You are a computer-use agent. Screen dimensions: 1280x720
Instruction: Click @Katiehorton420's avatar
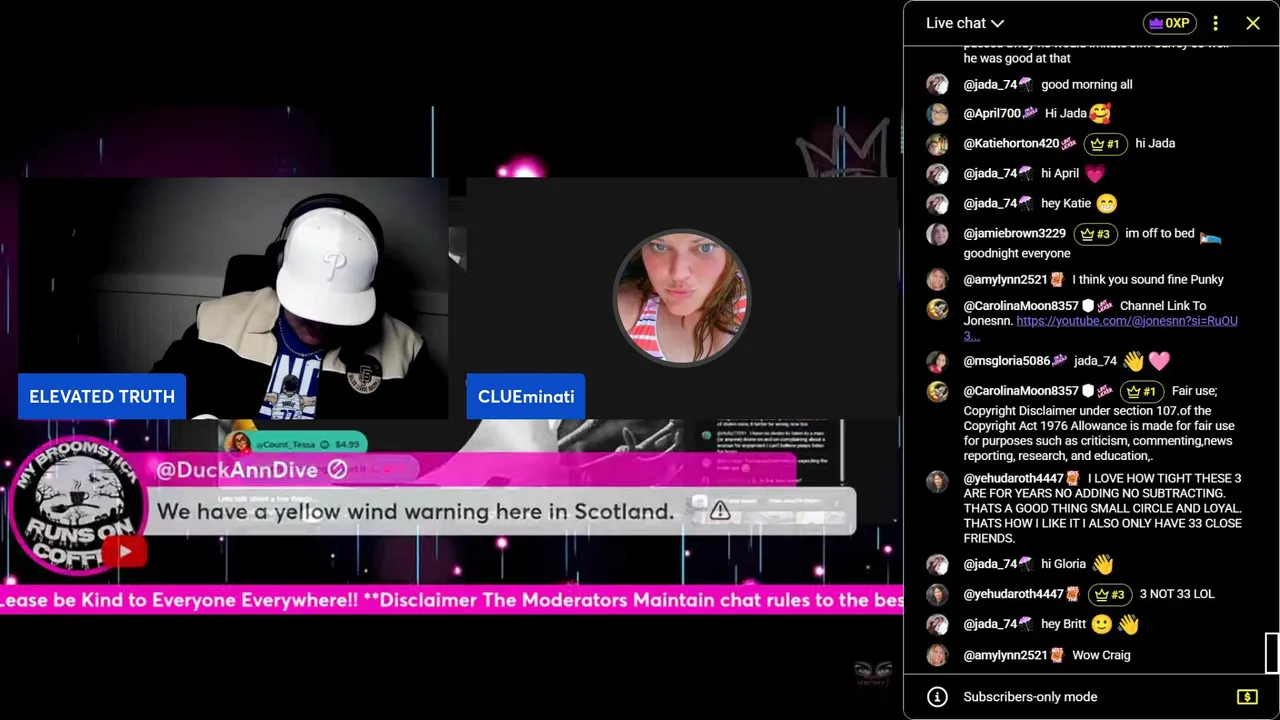pos(937,144)
